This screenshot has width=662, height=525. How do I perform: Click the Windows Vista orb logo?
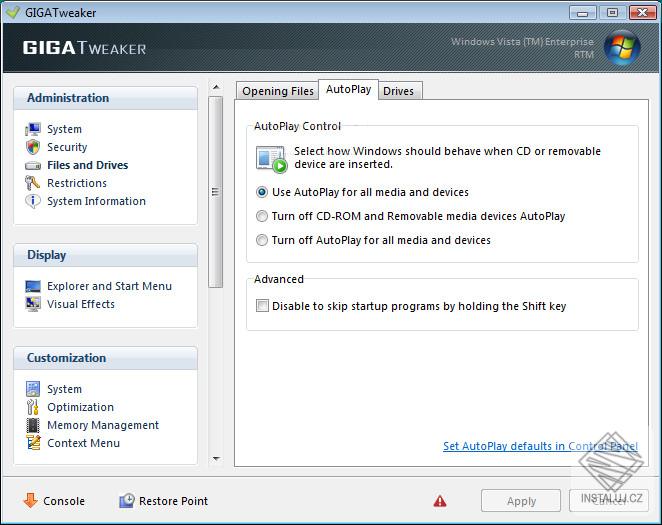pyautogui.click(x=621, y=47)
